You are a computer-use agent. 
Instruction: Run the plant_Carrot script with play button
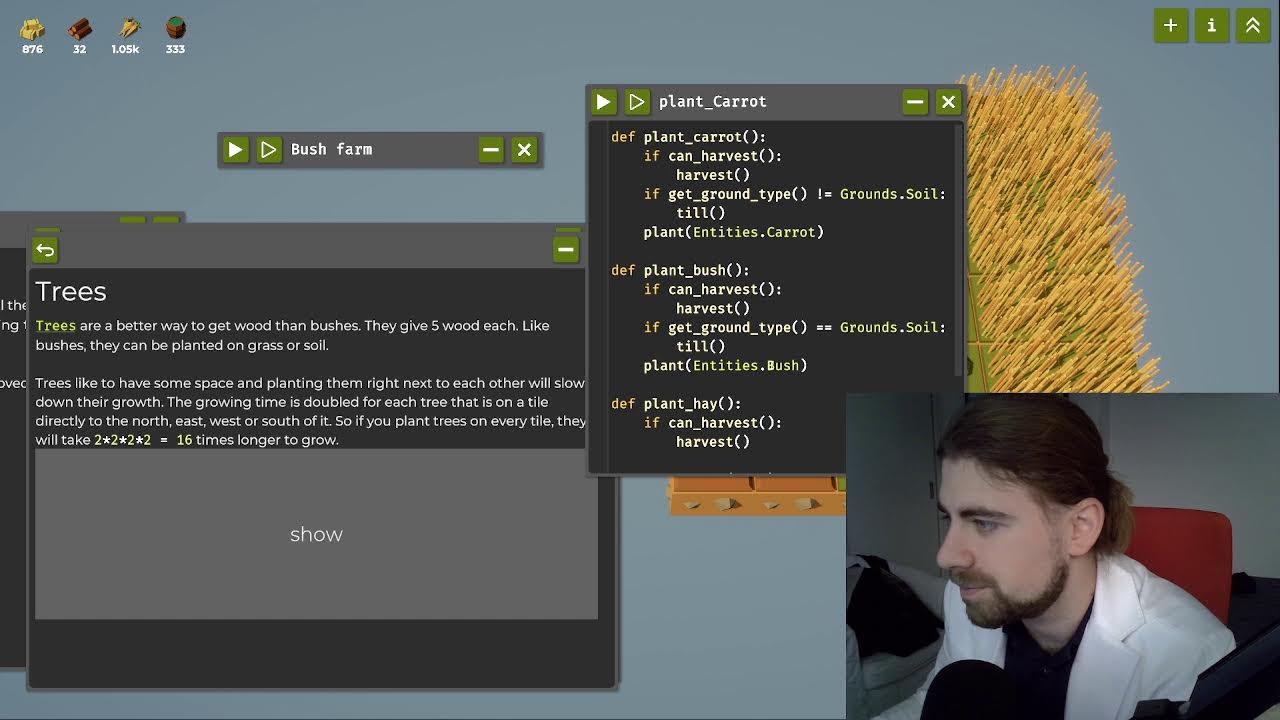603,101
